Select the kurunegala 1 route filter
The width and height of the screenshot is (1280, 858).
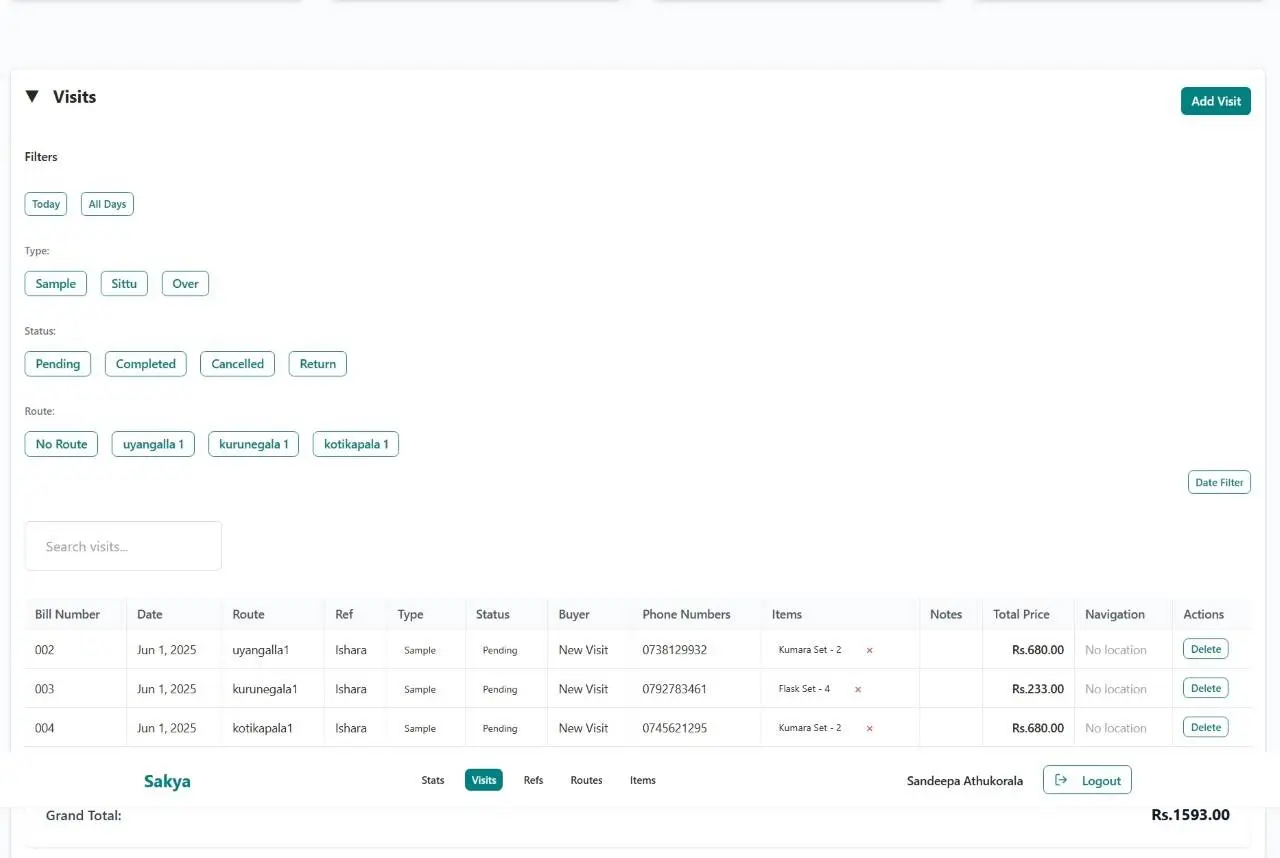point(253,444)
